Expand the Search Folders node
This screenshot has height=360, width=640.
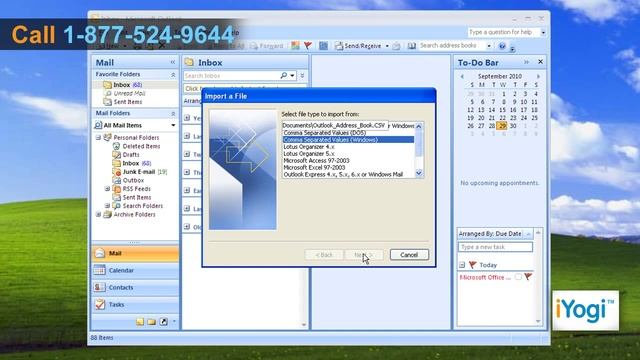pyautogui.click(x=107, y=206)
